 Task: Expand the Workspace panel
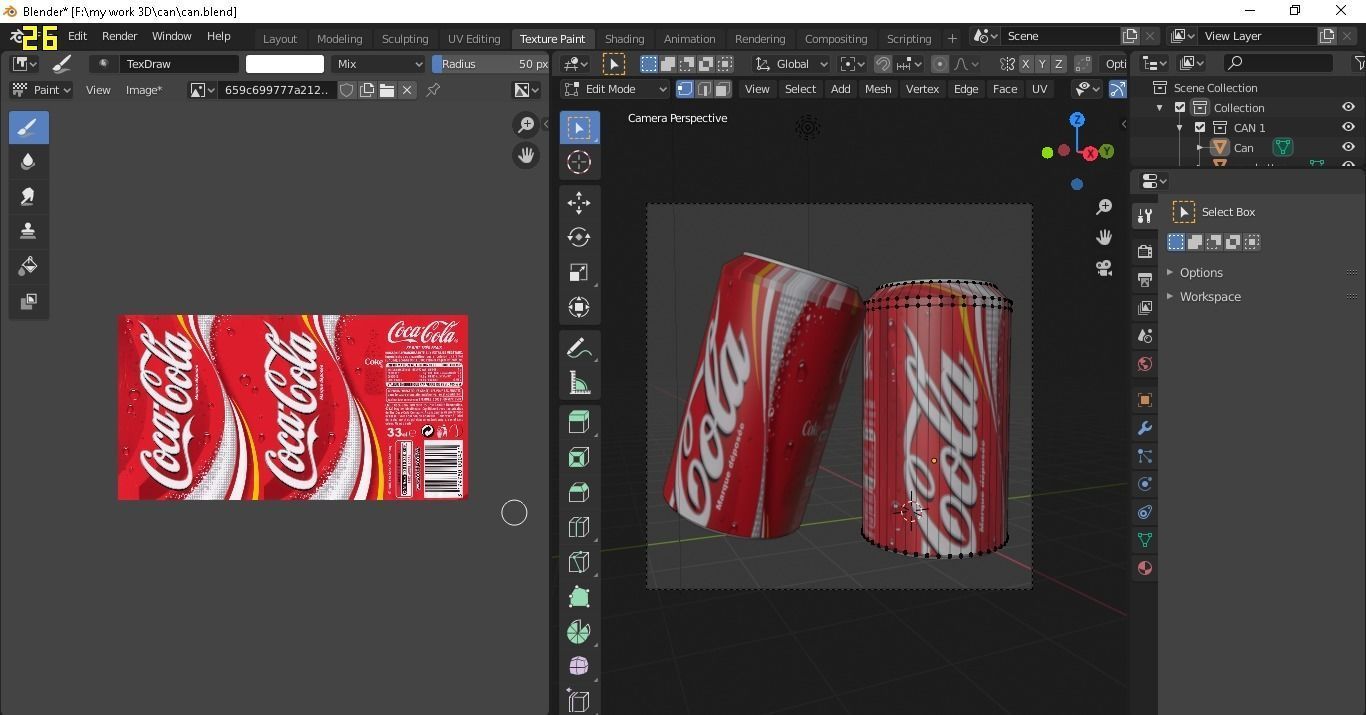[1210, 296]
